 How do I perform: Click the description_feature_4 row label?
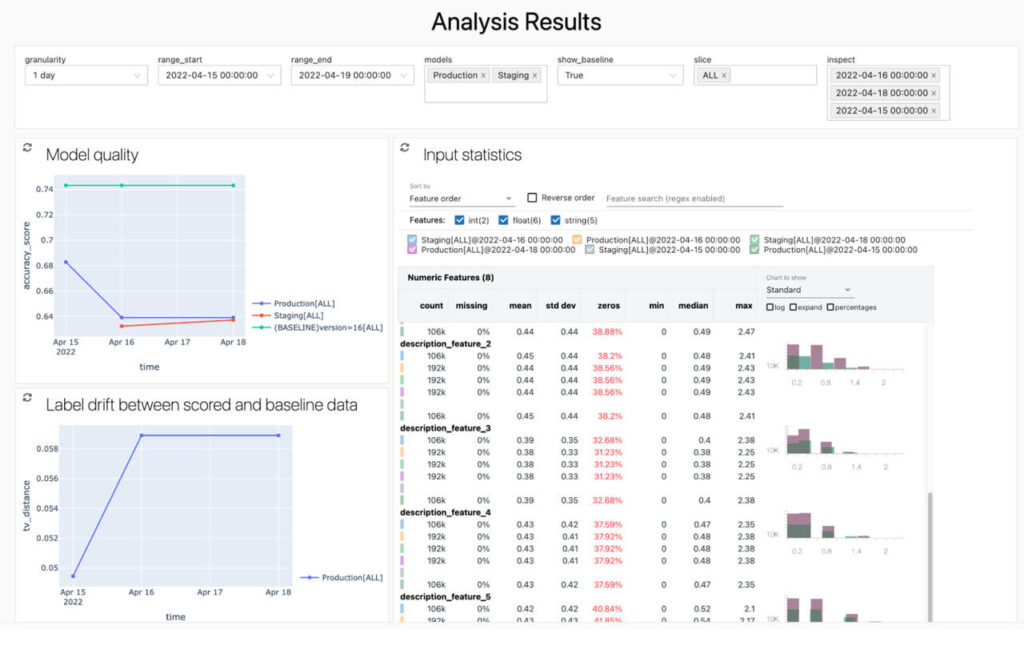[445, 512]
